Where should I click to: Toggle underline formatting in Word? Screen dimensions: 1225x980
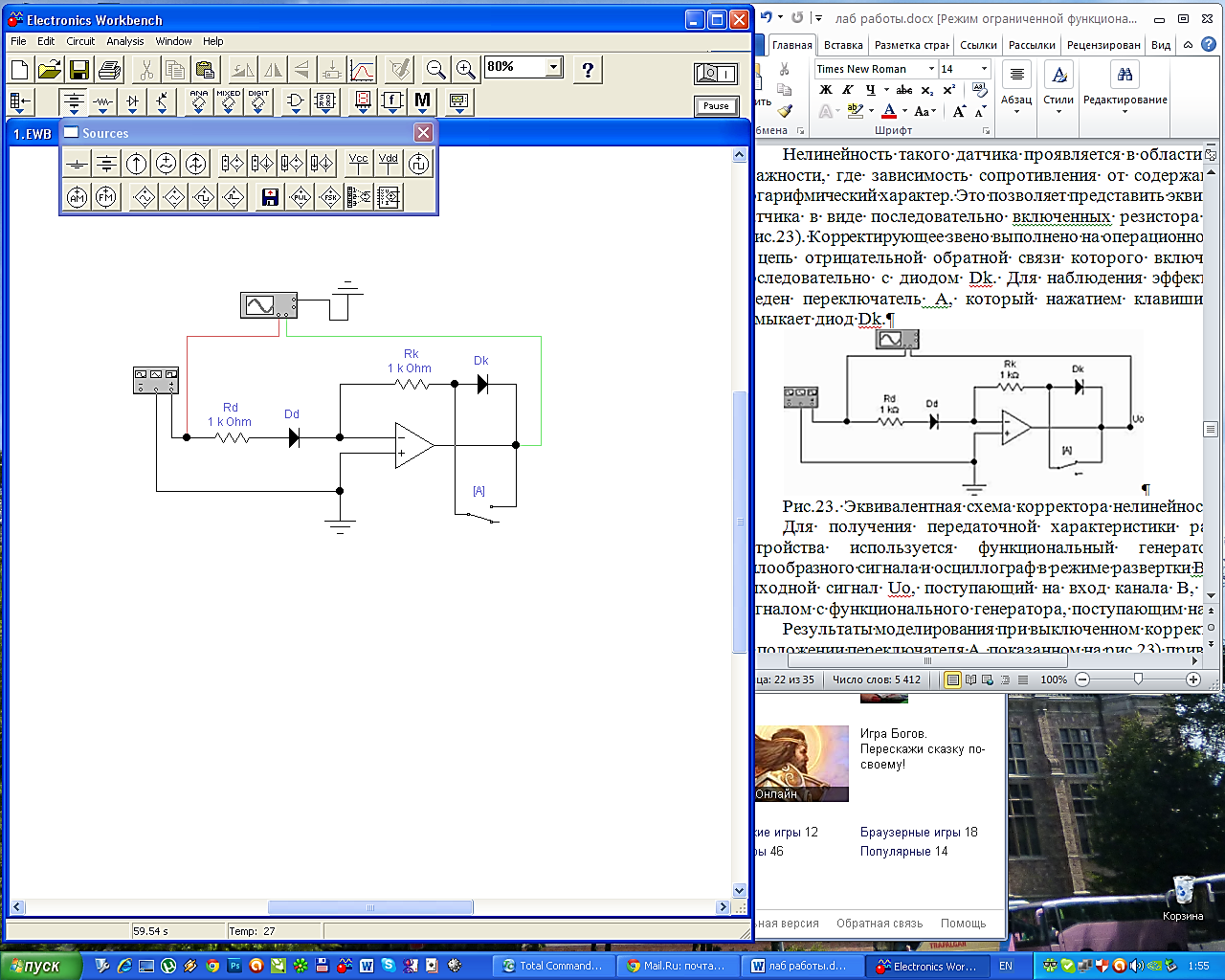(869, 90)
